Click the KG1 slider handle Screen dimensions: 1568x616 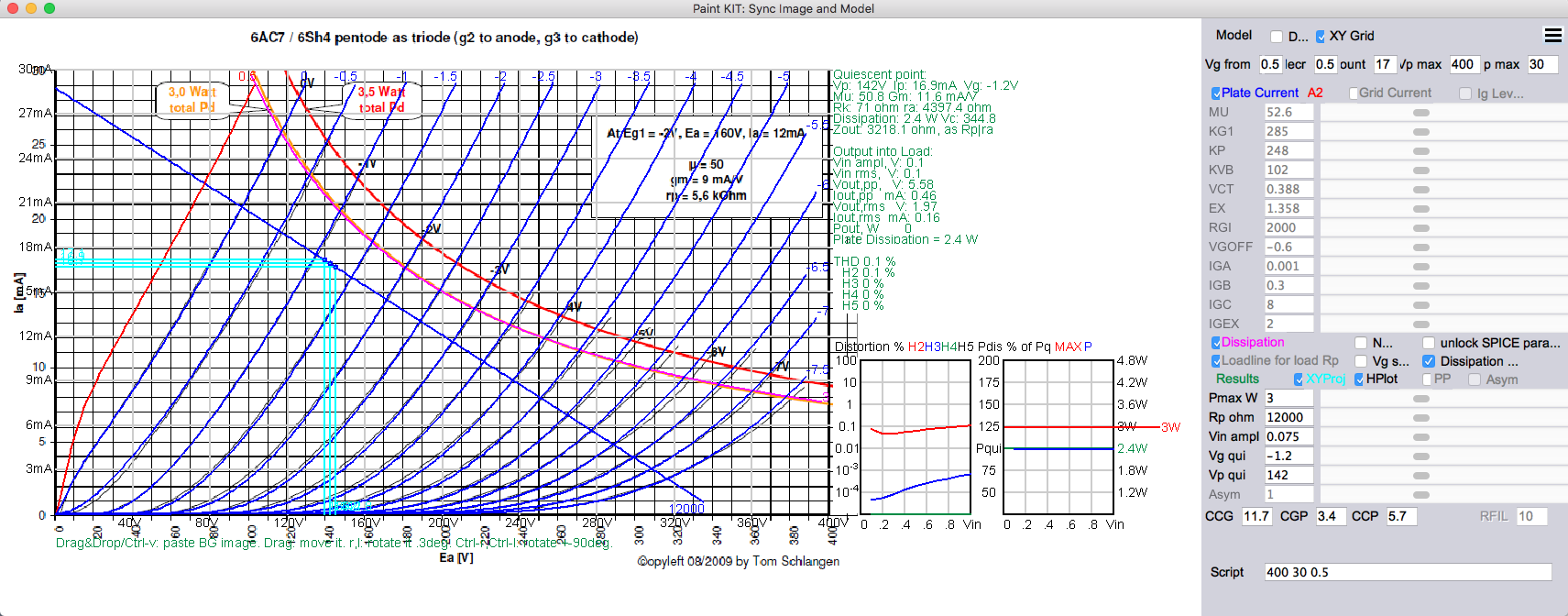[x=1421, y=132]
